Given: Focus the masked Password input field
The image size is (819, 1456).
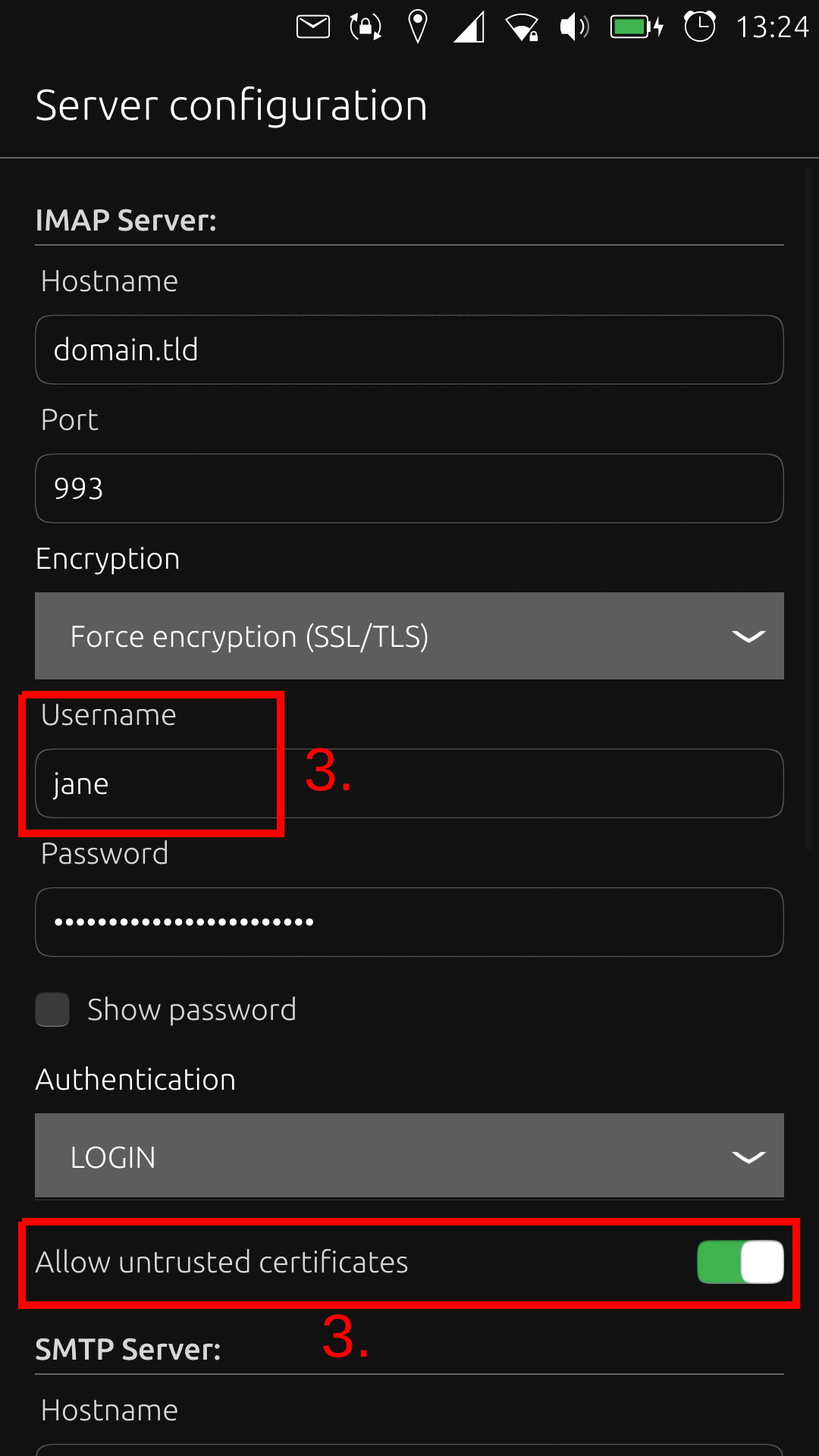Looking at the screenshot, I should click(x=409, y=922).
